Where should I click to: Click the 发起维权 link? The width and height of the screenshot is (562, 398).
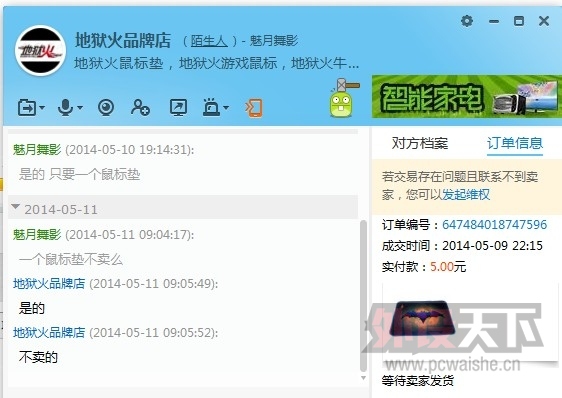click(466, 195)
